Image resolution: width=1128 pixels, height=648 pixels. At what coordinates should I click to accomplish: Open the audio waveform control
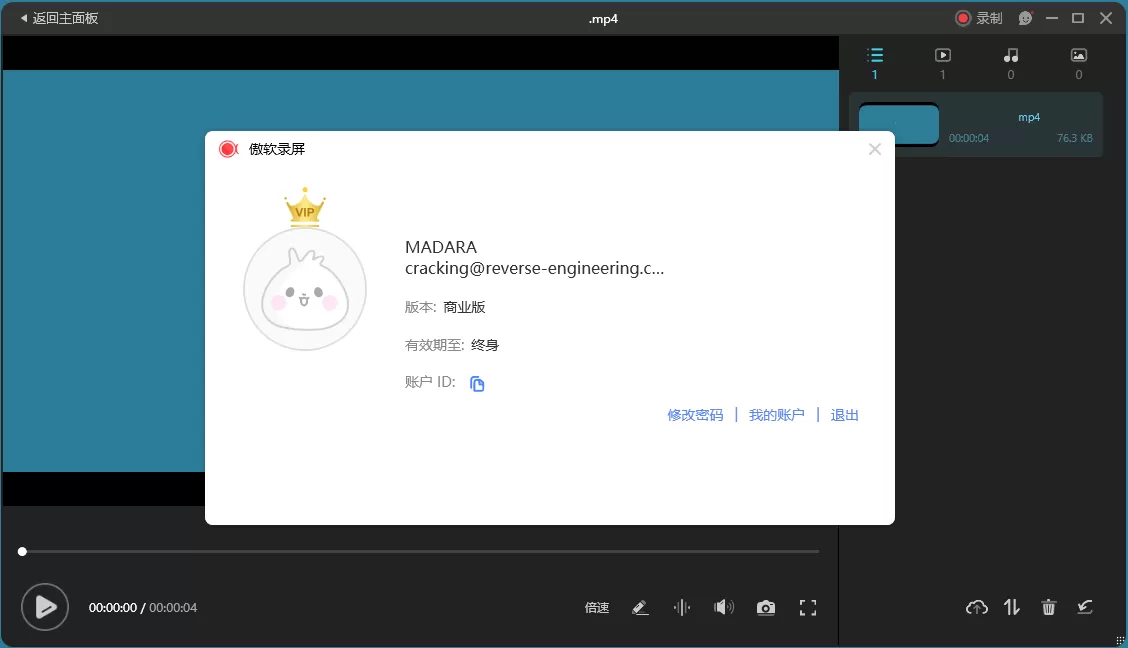(682, 607)
